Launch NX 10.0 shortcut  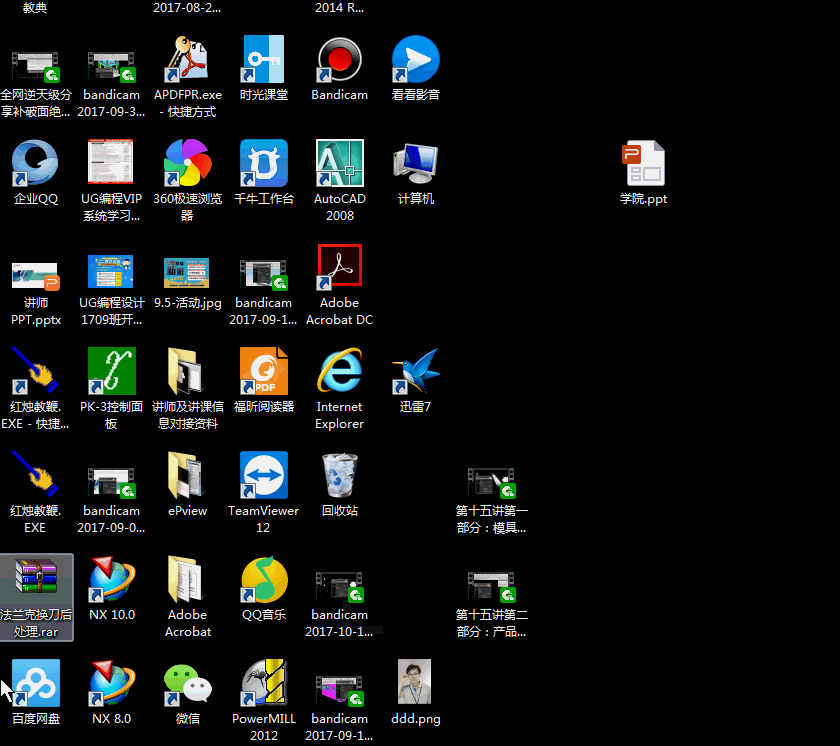(111, 588)
